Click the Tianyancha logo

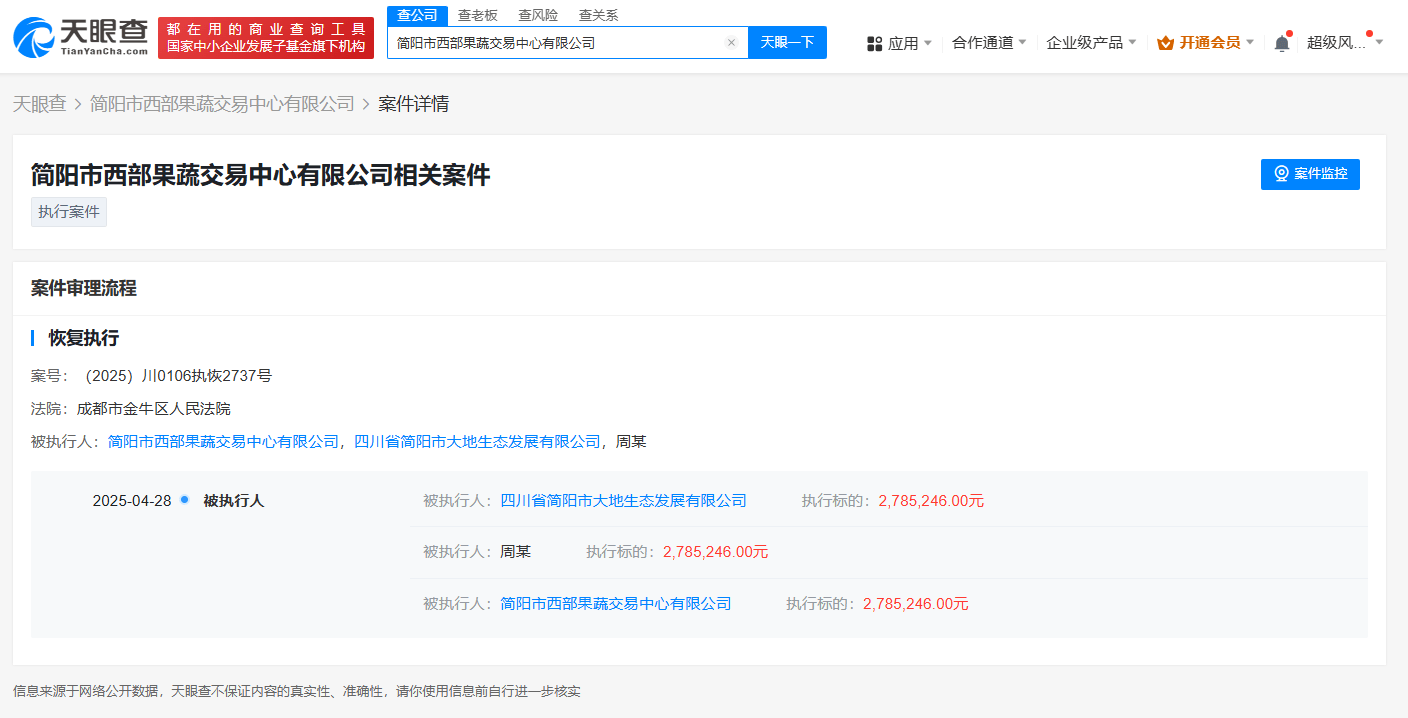click(x=80, y=37)
